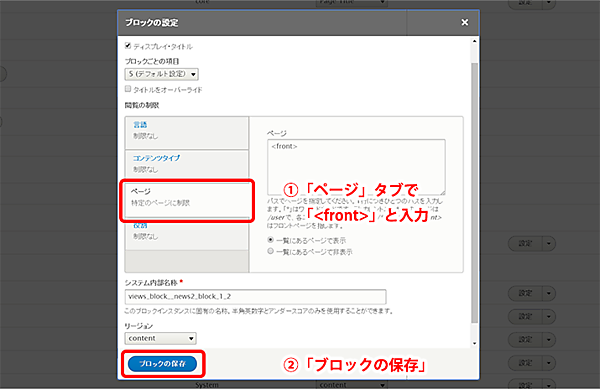The width and height of the screenshot is (600, 389).
Task: Uncheck the ディスプレイ・タイトル checkbox
Action: coord(128,46)
